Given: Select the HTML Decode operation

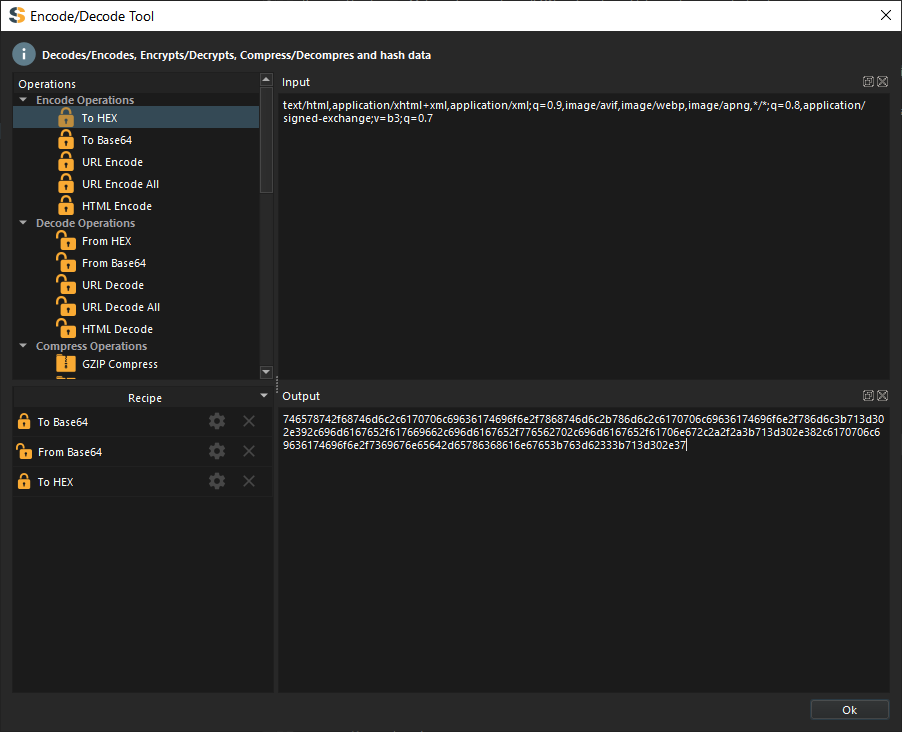Looking at the screenshot, I should pyautogui.click(x=117, y=328).
